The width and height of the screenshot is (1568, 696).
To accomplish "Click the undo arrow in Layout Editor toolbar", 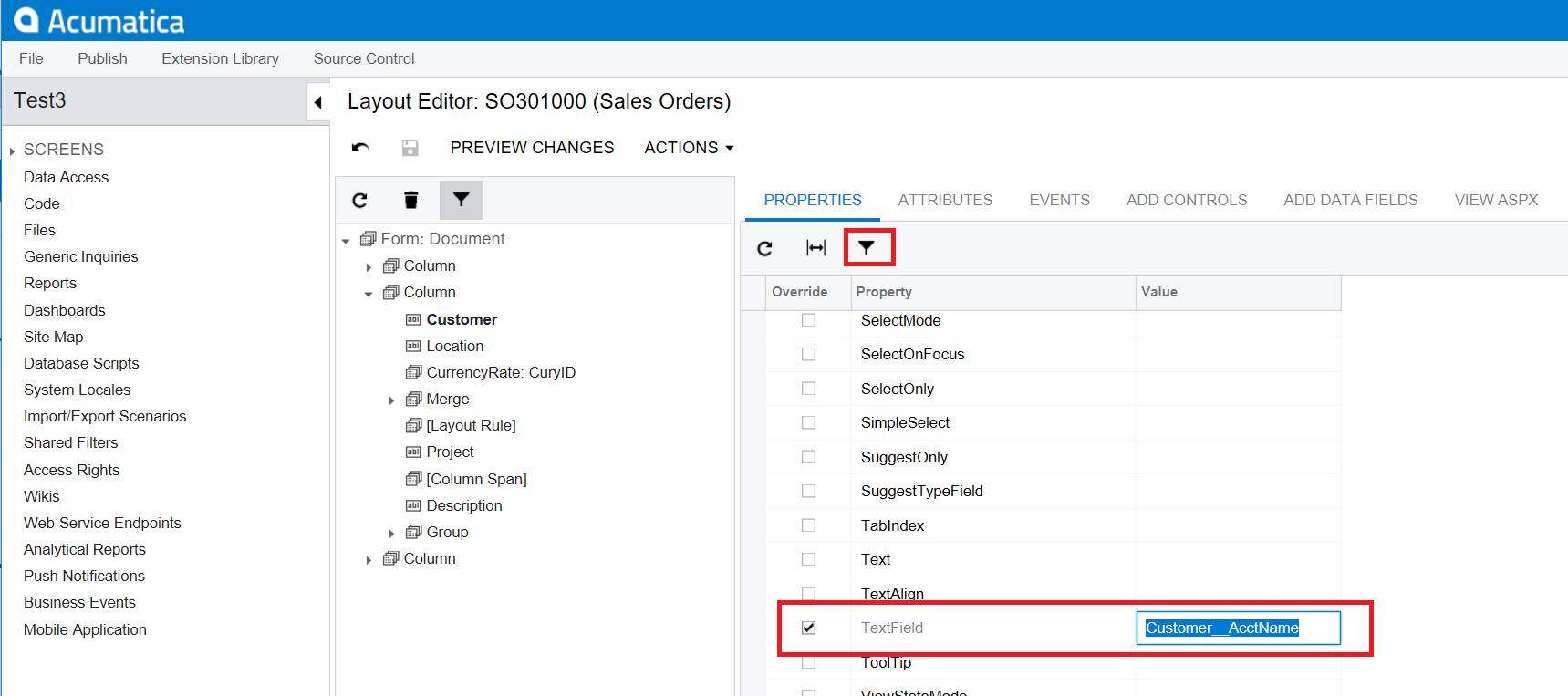I will point(360,148).
